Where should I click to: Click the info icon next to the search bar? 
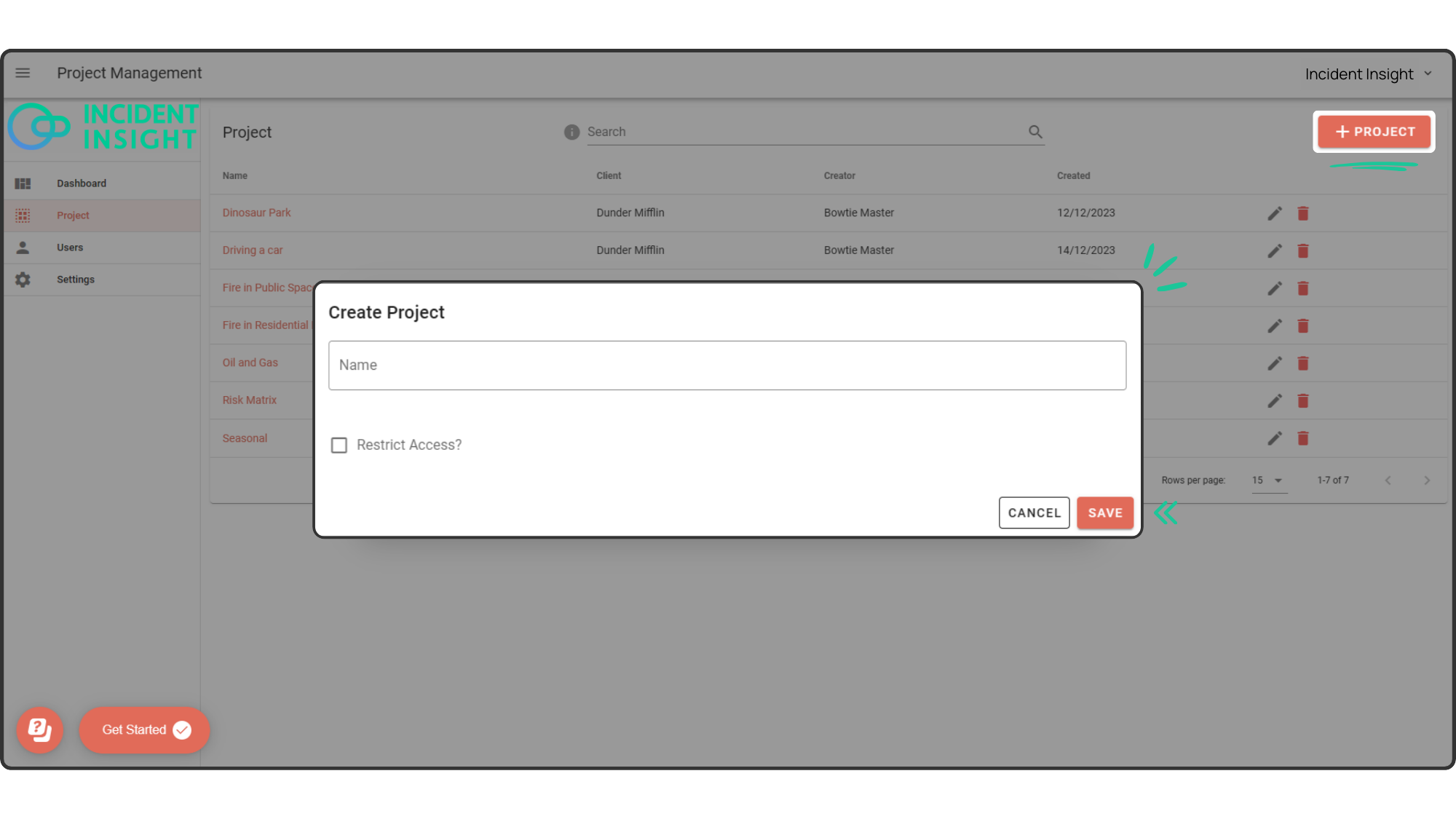pyautogui.click(x=571, y=132)
